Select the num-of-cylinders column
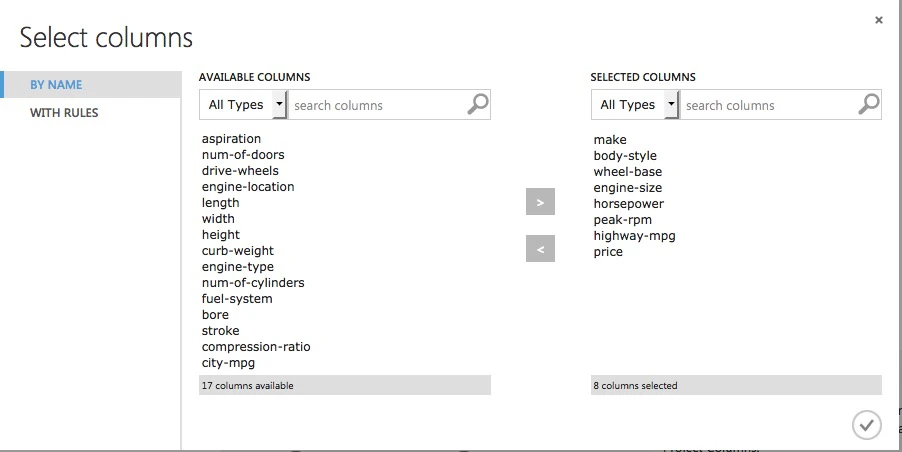Image resolution: width=902 pixels, height=452 pixels. [x=253, y=283]
